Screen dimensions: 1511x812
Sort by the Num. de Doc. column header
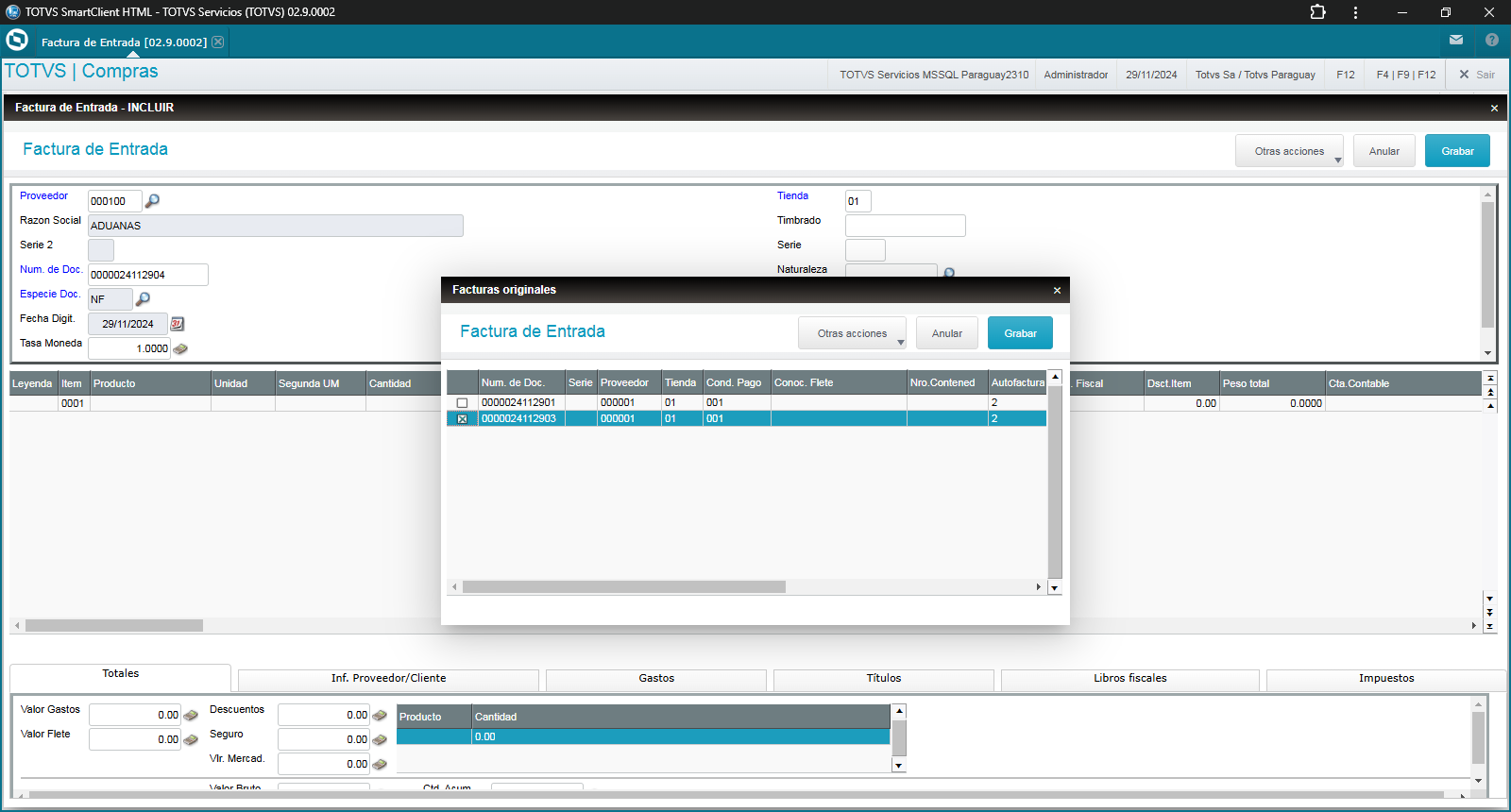coord(521,382)
